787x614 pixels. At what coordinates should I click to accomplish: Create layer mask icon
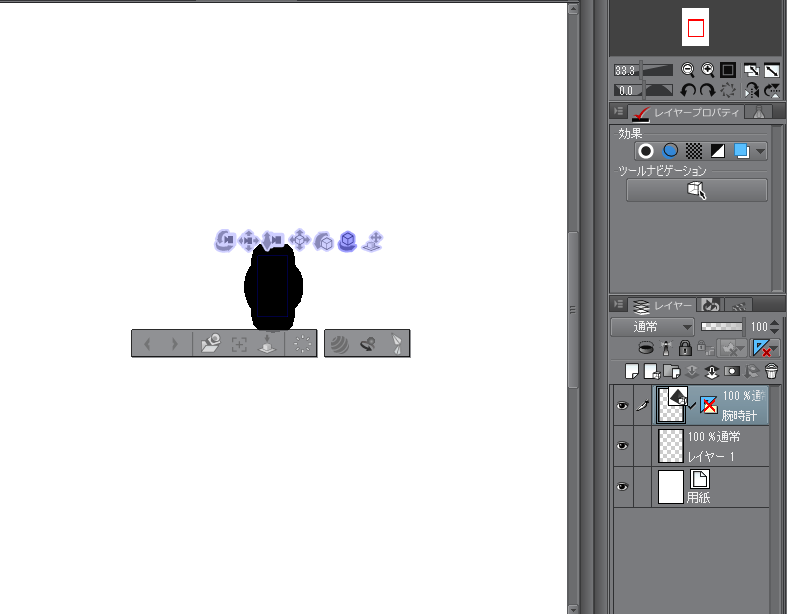tap(732, 372)
